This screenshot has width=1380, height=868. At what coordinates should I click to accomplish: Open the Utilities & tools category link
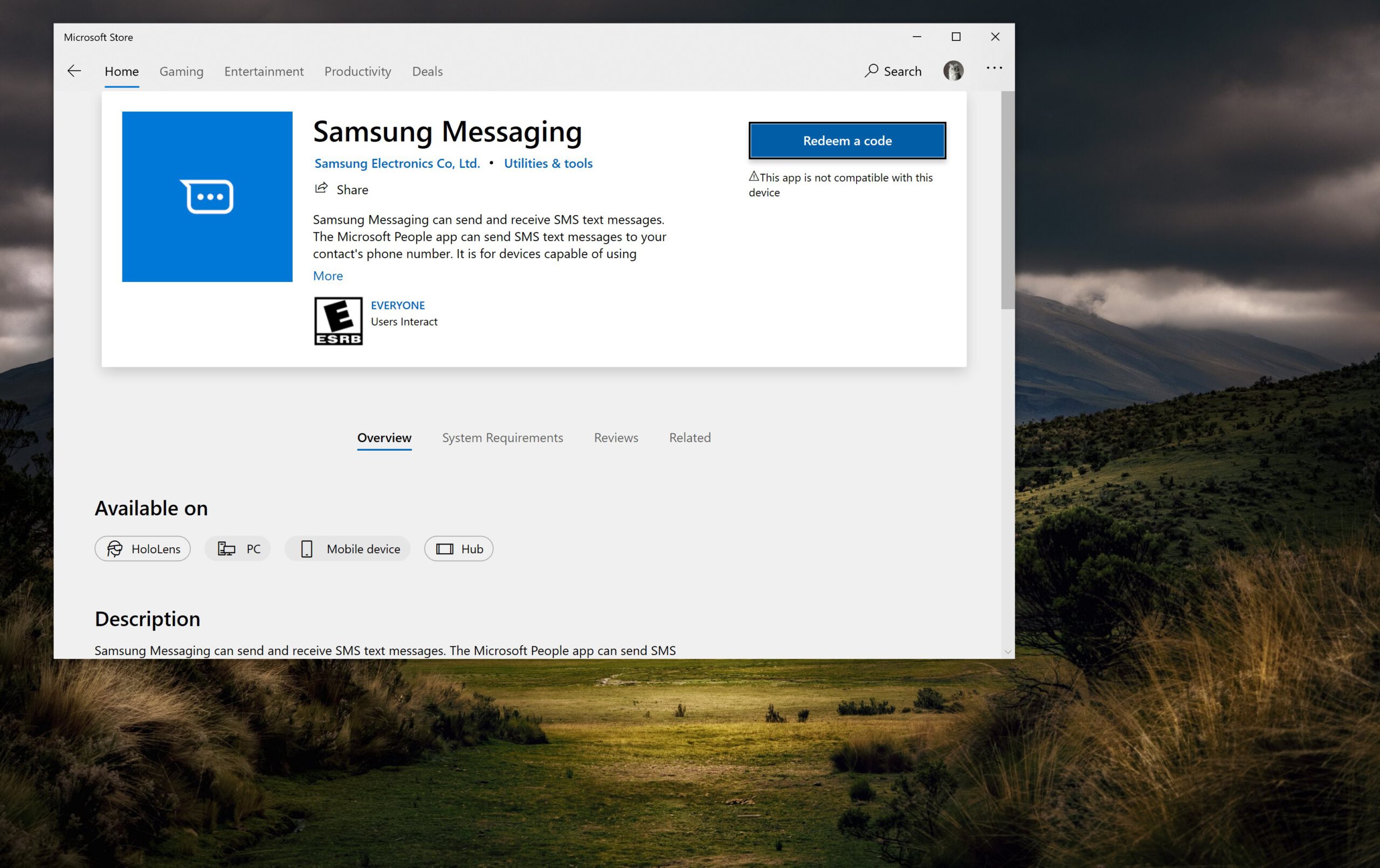coord(548,163)
